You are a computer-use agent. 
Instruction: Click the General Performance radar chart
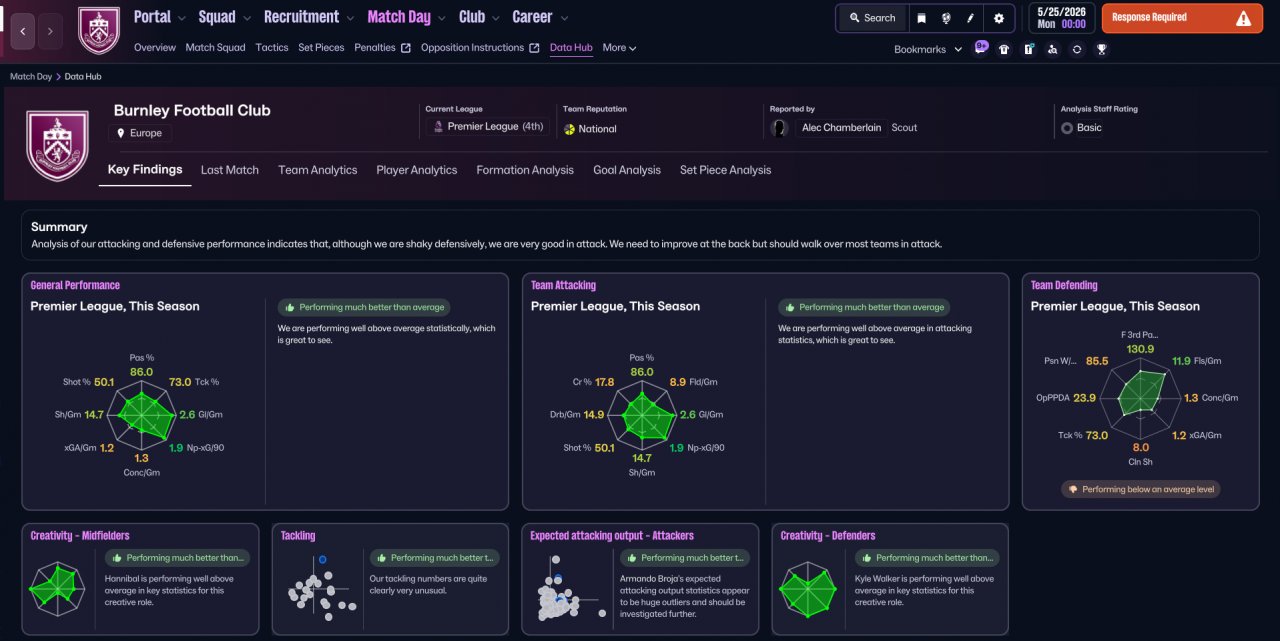(142, 415)
